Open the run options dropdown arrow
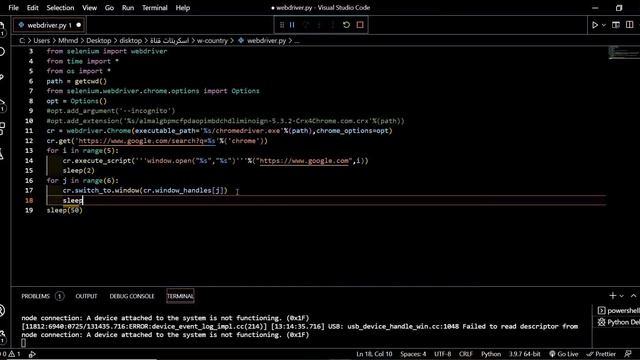The height and width of the screenshot is (360, 640). [x=604, y=25]
